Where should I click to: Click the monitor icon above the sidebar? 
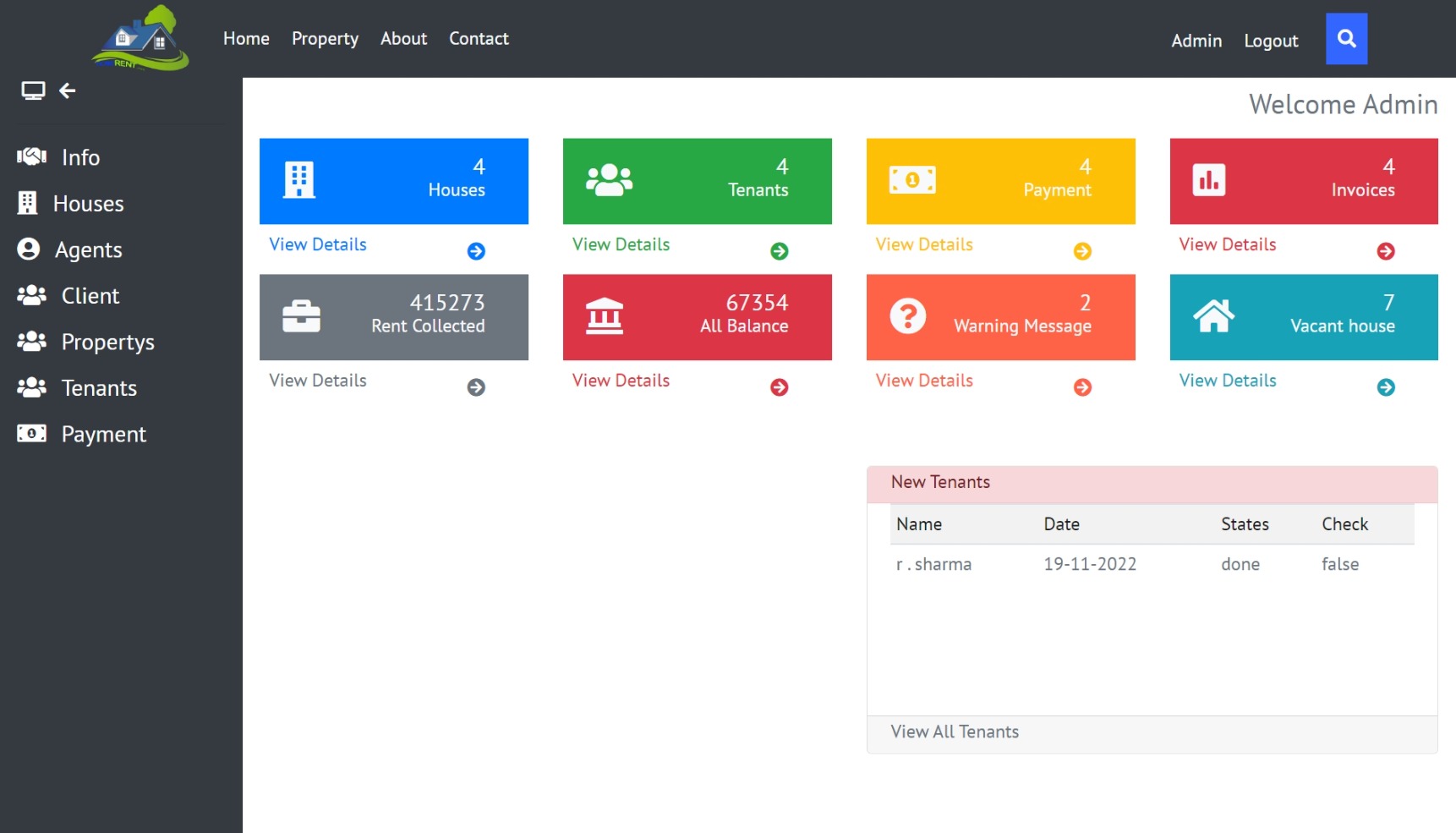click(x=33, y=90)
